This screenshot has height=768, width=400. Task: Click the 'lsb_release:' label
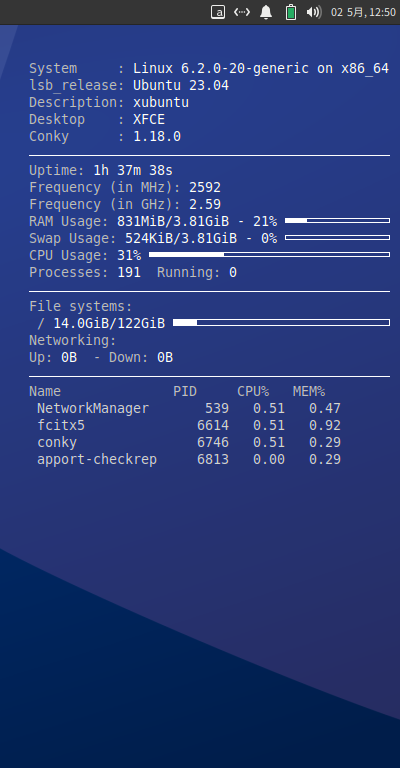[77, 86]
